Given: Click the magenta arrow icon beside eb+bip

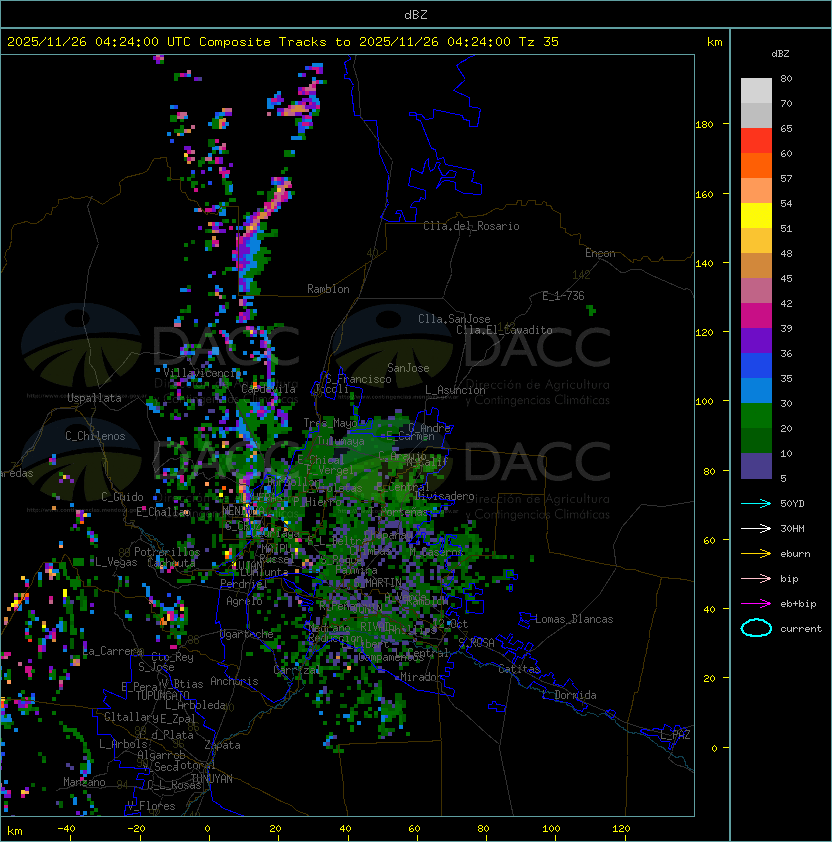Looking at the screenshot, I should point(756,604).
